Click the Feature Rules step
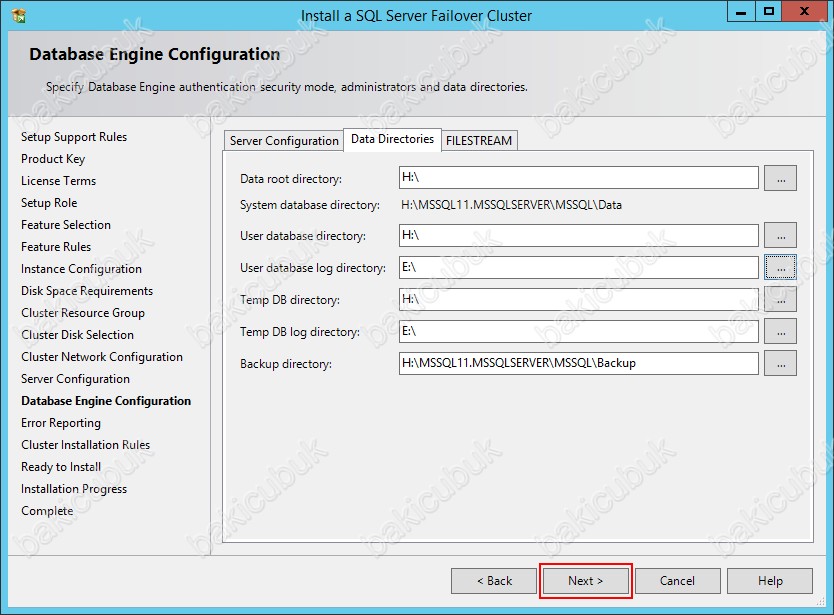Viewport: 834px width, 615px height. [x=56, y=247]
